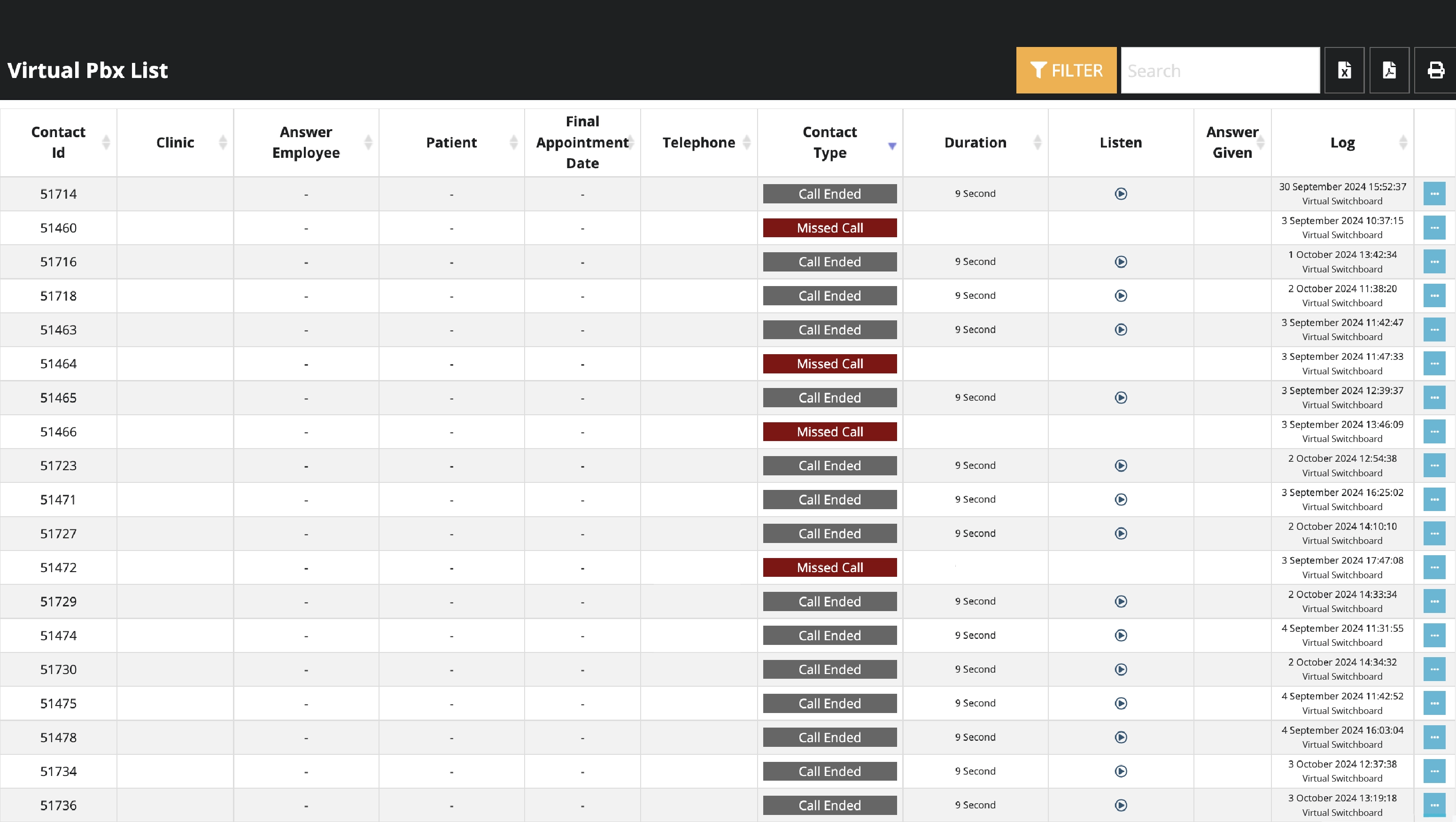Viewport: 1456px width, 822px height.
Task: Sort table by Duration column
Action: (975, 142)
